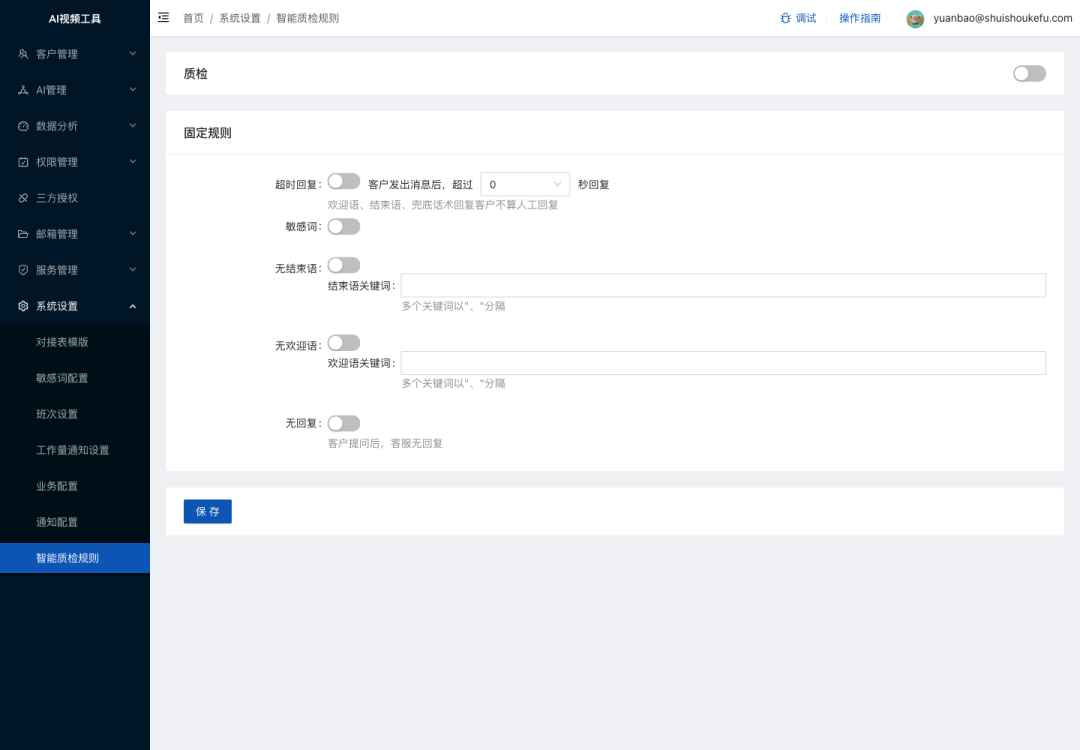Open the 三方授权 menu label
Image resolution: width=1080 pixels, height=750 pixels.
click(57, 198)
